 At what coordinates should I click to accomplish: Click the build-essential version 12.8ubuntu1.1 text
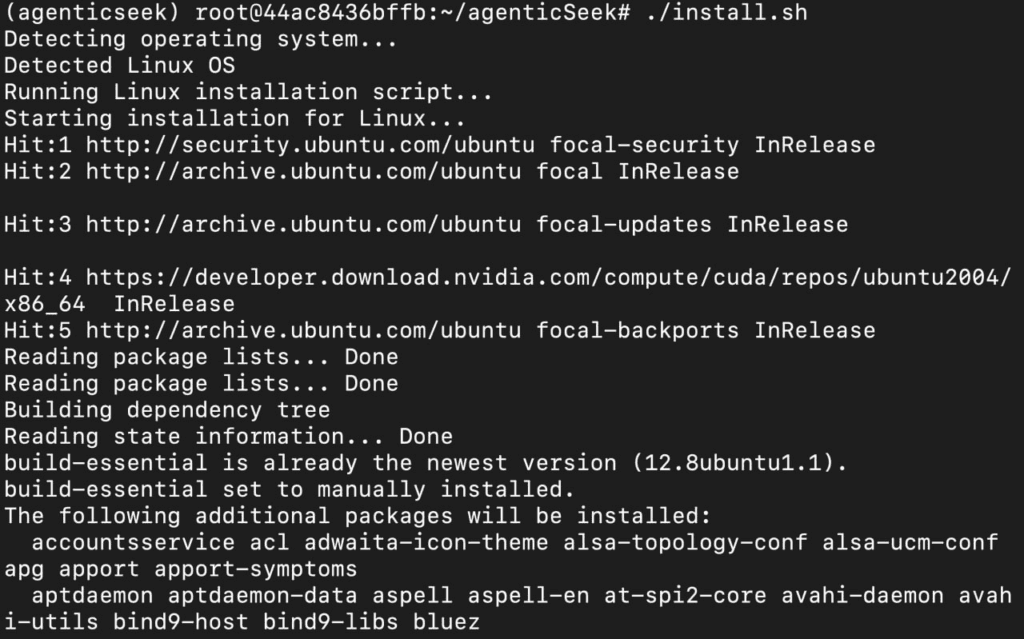[x=739, y=463]
